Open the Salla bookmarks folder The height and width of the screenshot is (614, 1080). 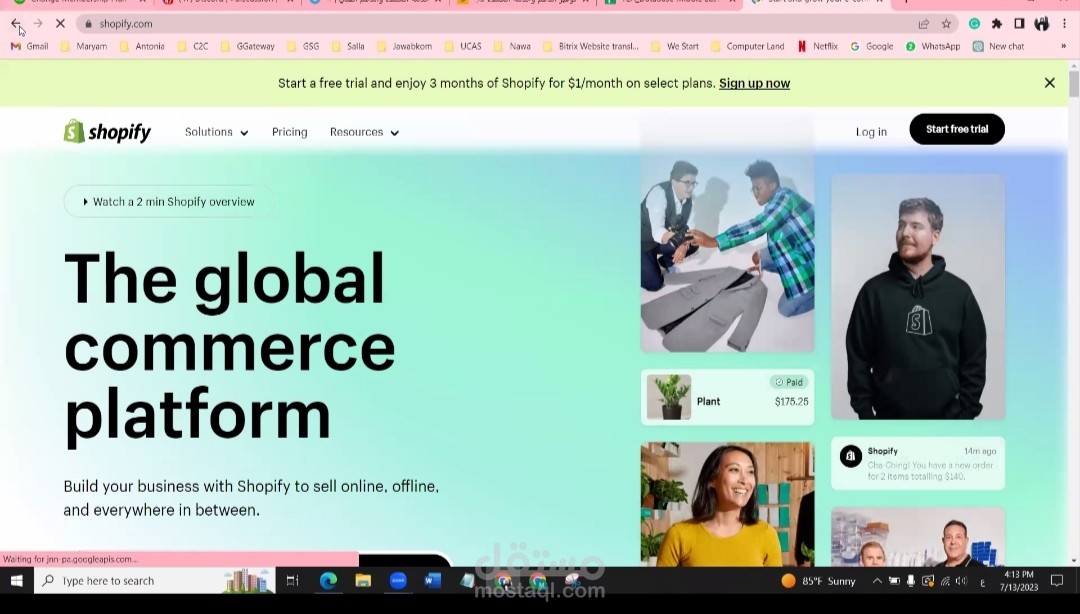[349, 46]
